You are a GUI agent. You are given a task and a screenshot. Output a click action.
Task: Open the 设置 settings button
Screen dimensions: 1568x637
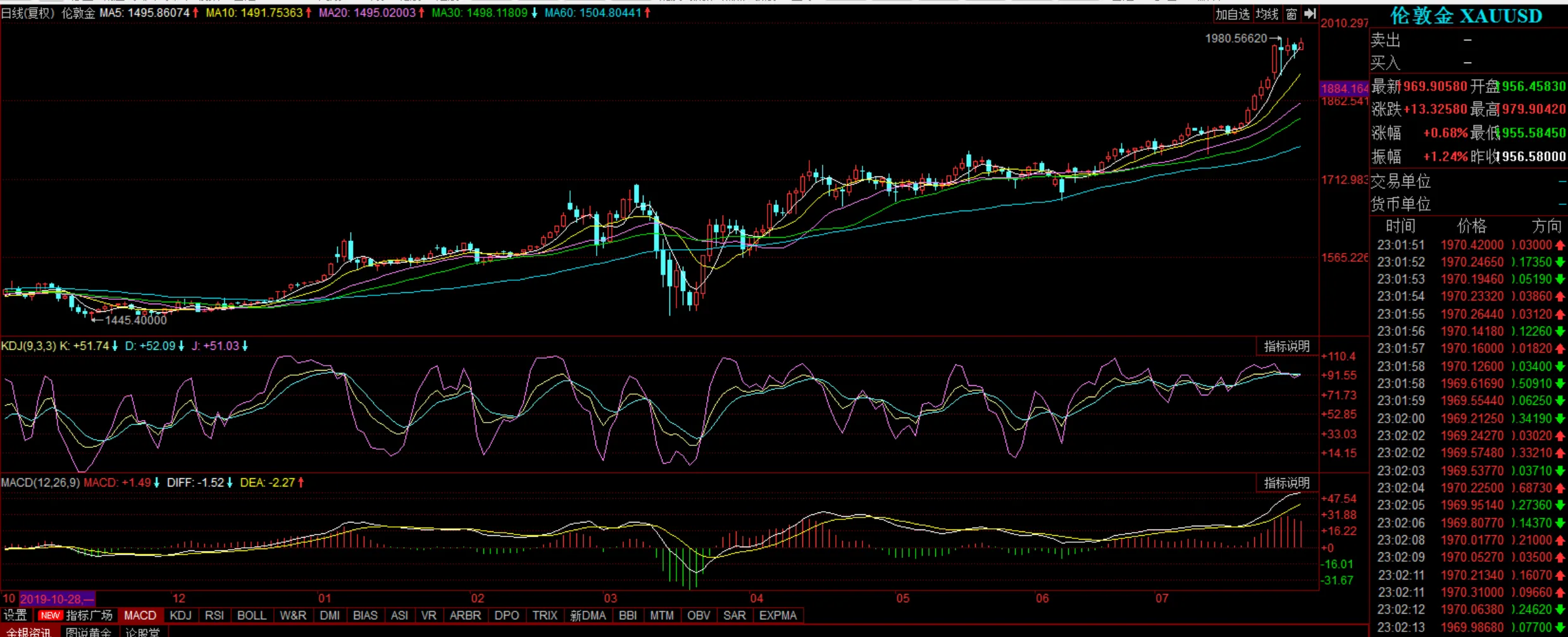point(15,615)
